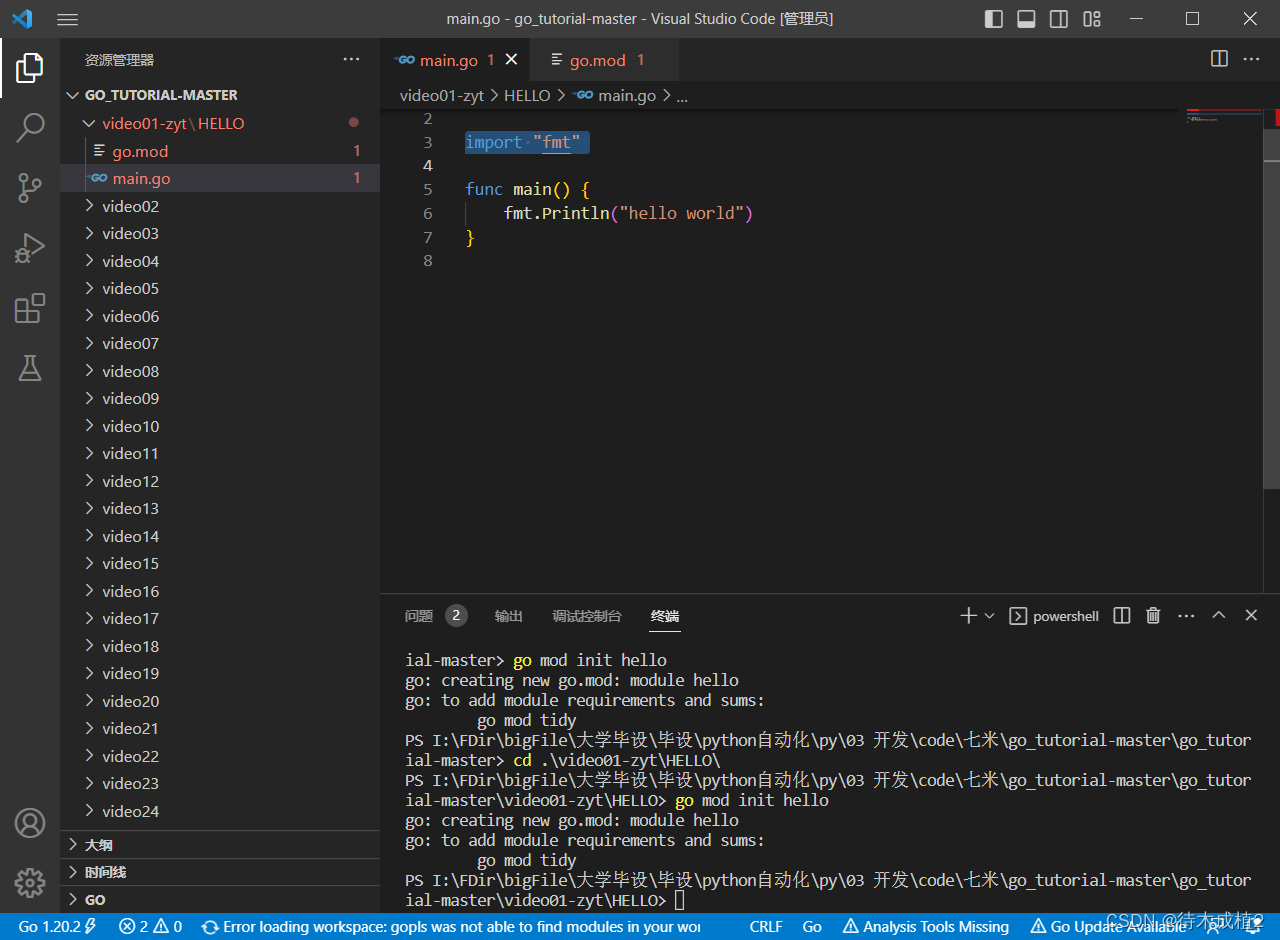Click the hamburger application menu

point(67,19)
